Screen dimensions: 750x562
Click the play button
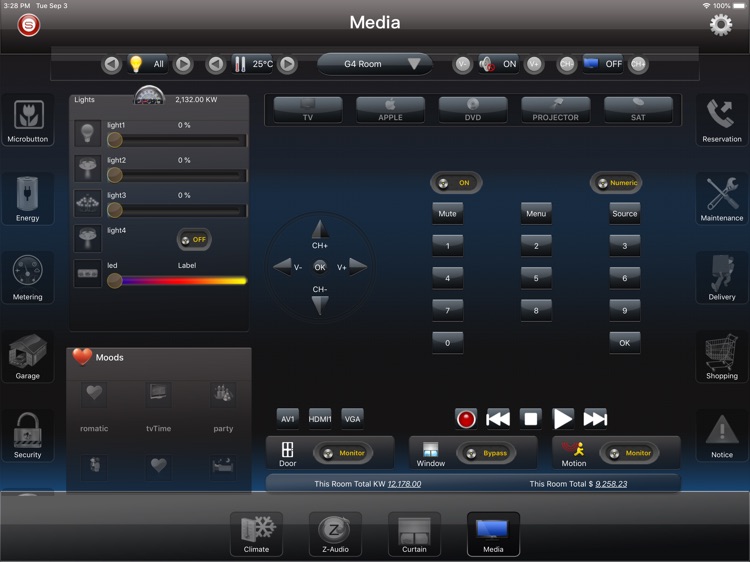tap(562, 419)
